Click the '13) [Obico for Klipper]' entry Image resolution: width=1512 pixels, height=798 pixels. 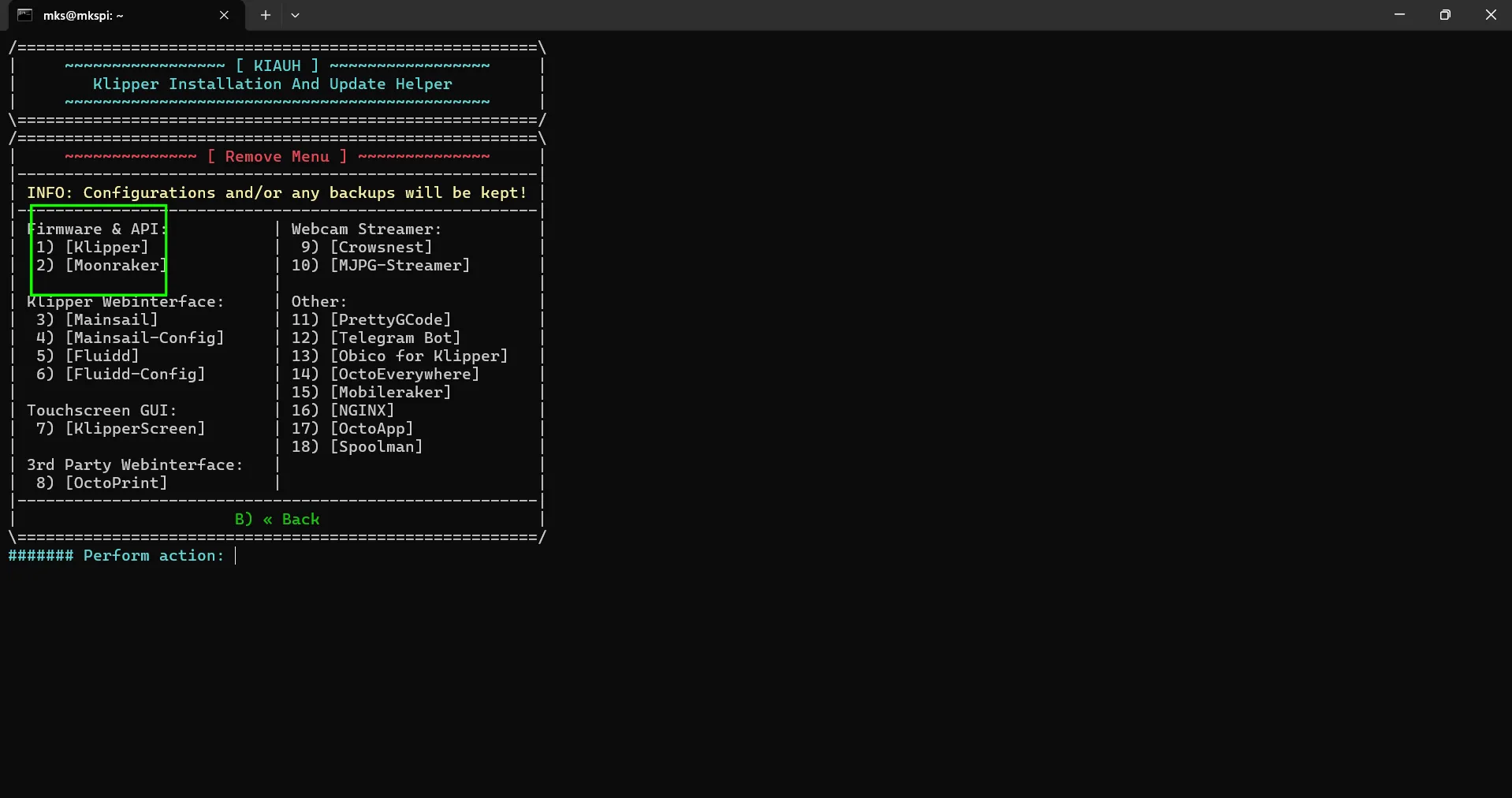pos(400,356)
